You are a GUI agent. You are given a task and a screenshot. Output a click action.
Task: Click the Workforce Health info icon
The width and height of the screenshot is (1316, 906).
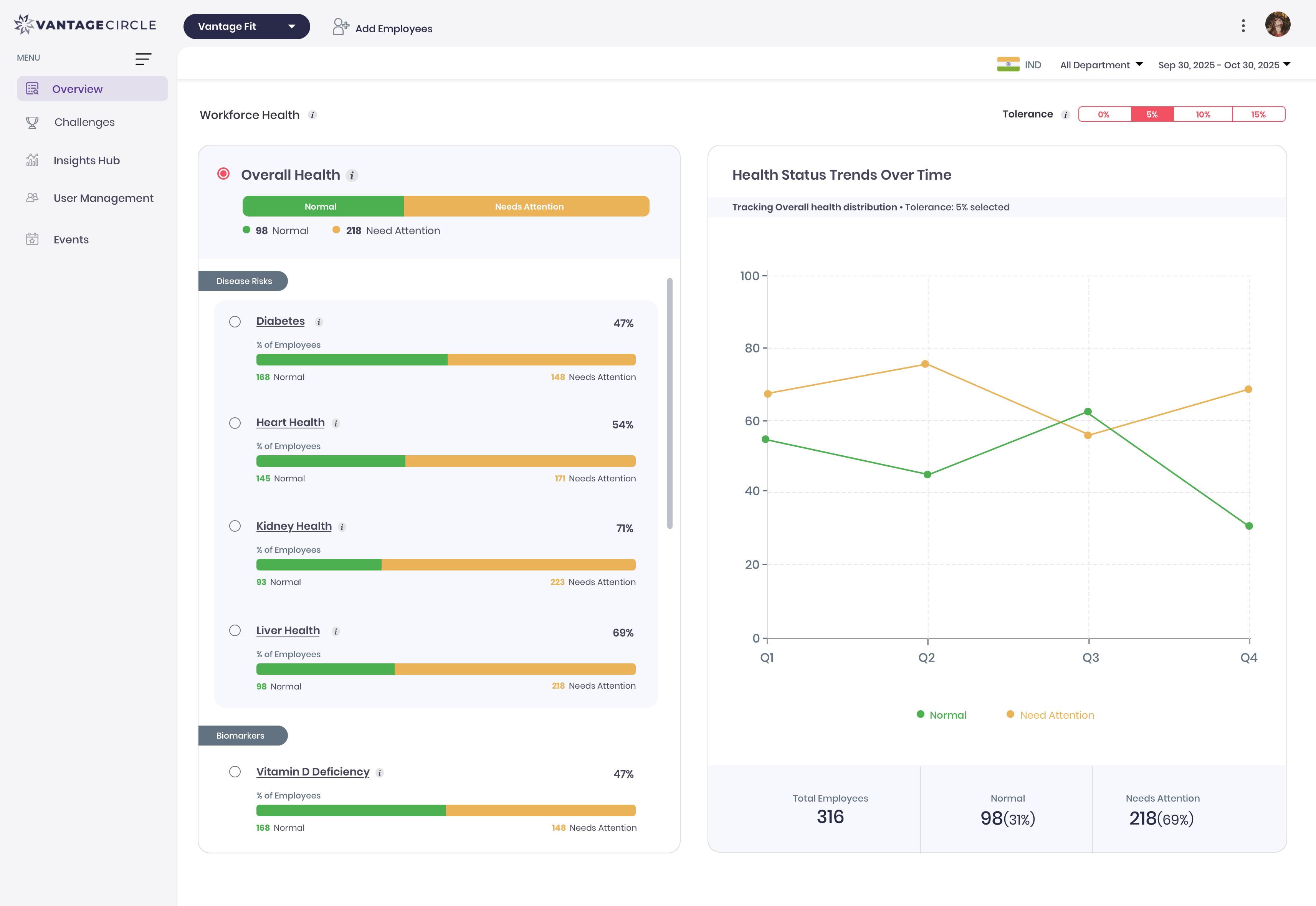312,115
